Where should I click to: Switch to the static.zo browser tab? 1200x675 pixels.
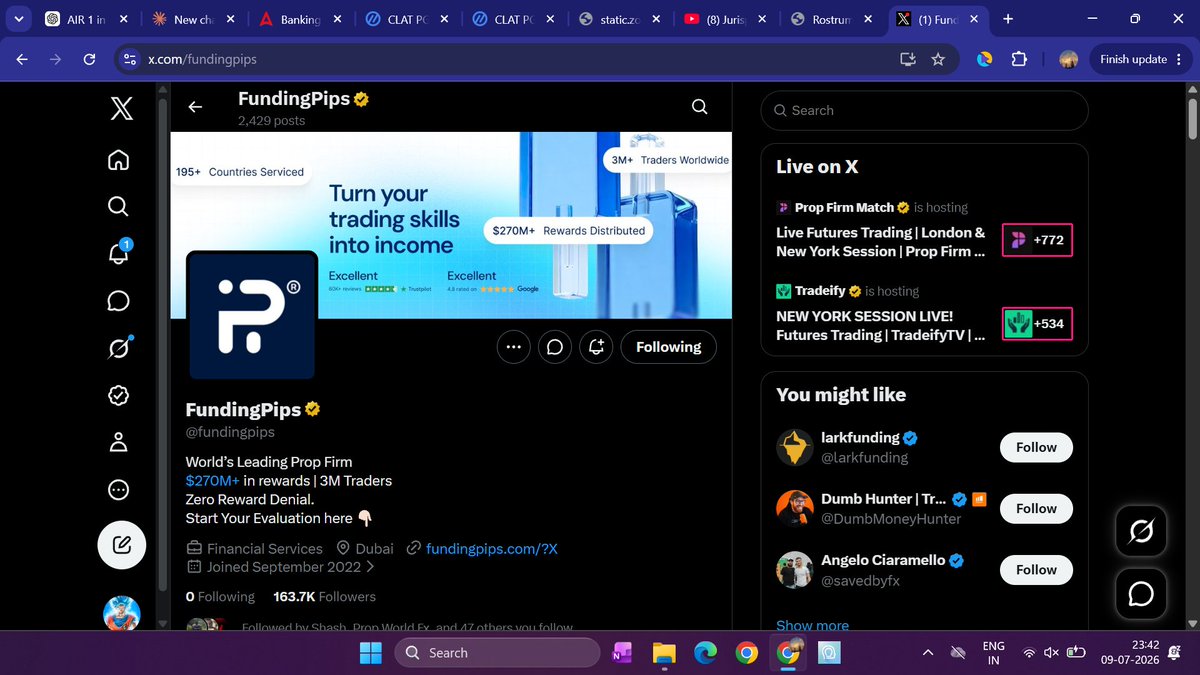(618, 19)
